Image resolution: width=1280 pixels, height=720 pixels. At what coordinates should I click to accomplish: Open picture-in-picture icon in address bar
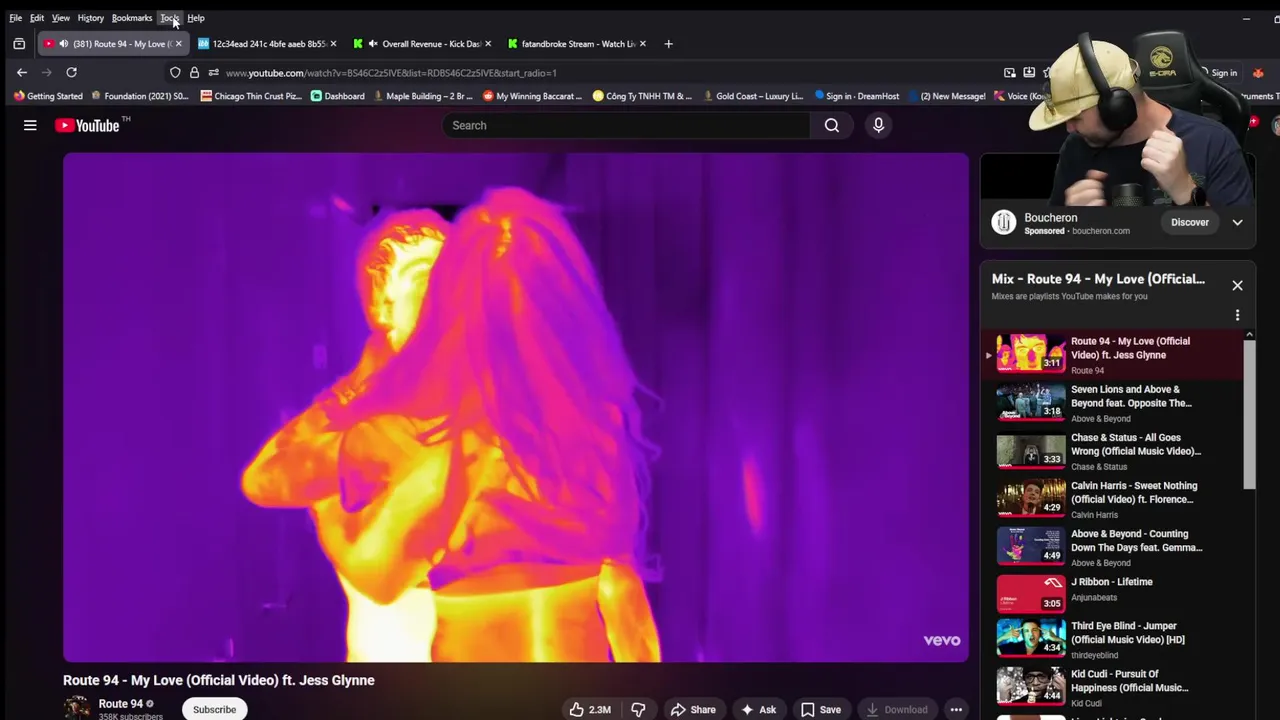(1010, 72)
